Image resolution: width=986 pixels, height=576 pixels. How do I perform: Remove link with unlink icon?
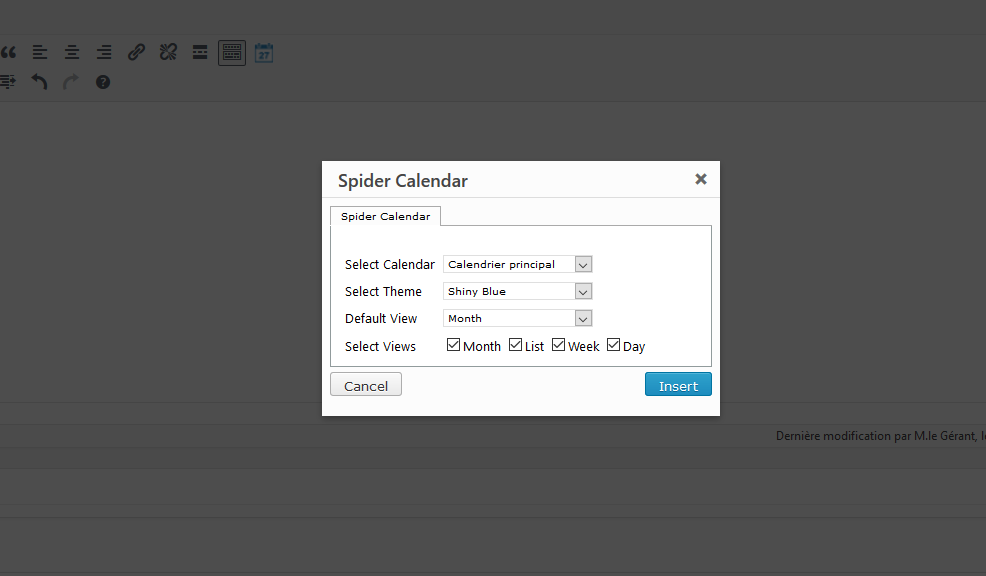[x=168, y=52]
